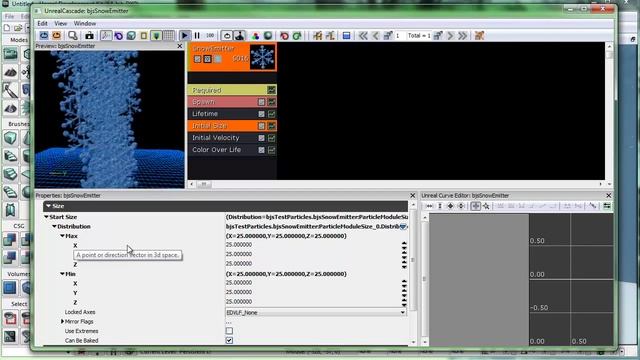Image resolution: width=640 pixels, height=360 pixels.
Task: Toggle Spawn module enabled checkbox
Action: pyautogui.click(x=261, y=102)
